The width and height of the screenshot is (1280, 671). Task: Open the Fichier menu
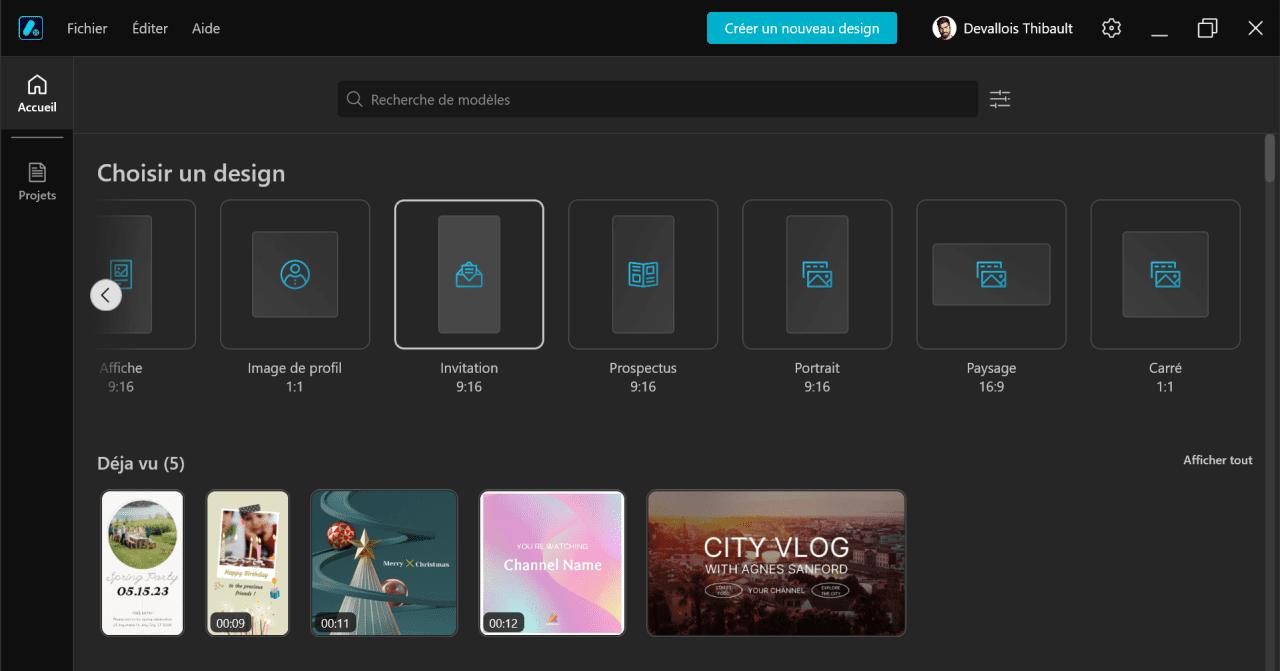87,28
